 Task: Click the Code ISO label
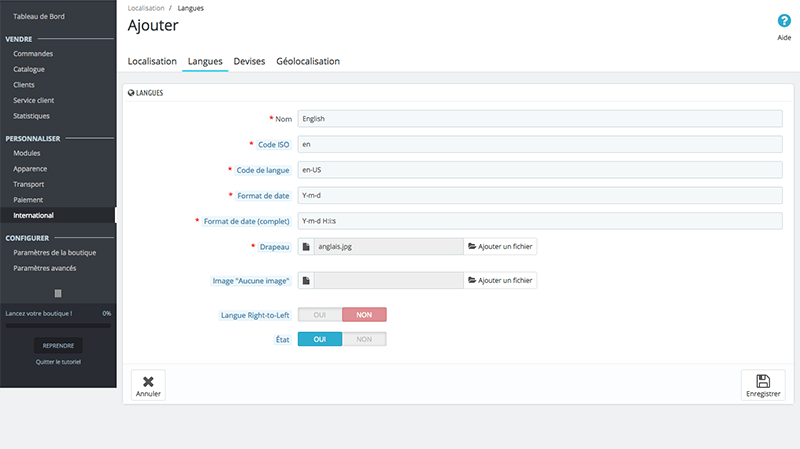click(x=273, y=145)
